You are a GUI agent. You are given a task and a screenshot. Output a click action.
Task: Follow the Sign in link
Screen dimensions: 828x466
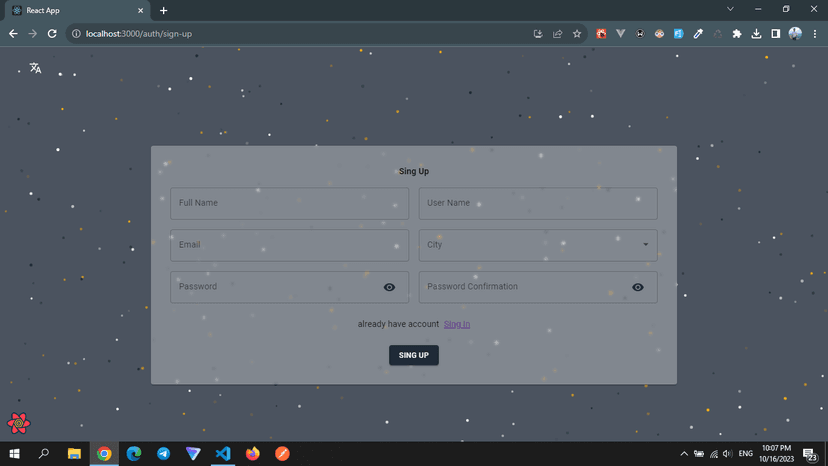[457, 324]
